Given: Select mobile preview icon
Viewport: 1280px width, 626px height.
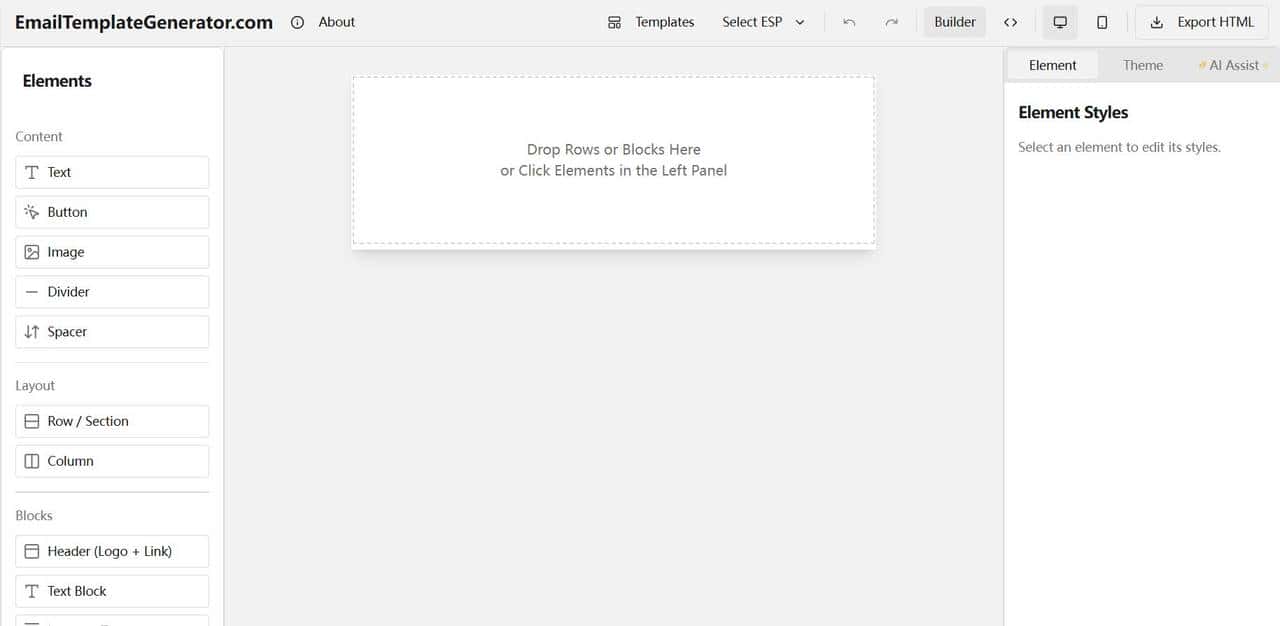Looking at the screenshot, I should pyautogui.click(x=1102, y=22).
